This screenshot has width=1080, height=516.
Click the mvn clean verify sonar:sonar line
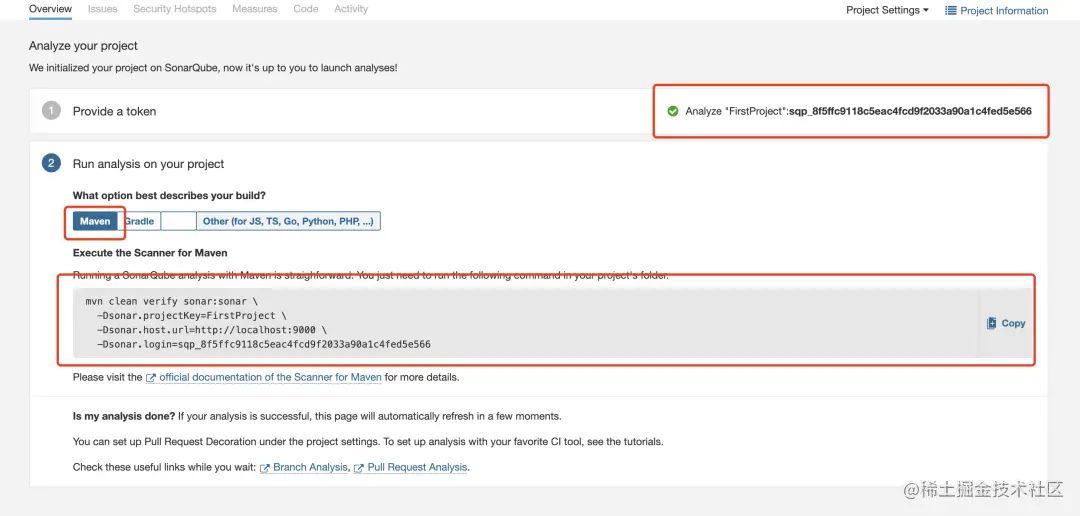[172, 302]
